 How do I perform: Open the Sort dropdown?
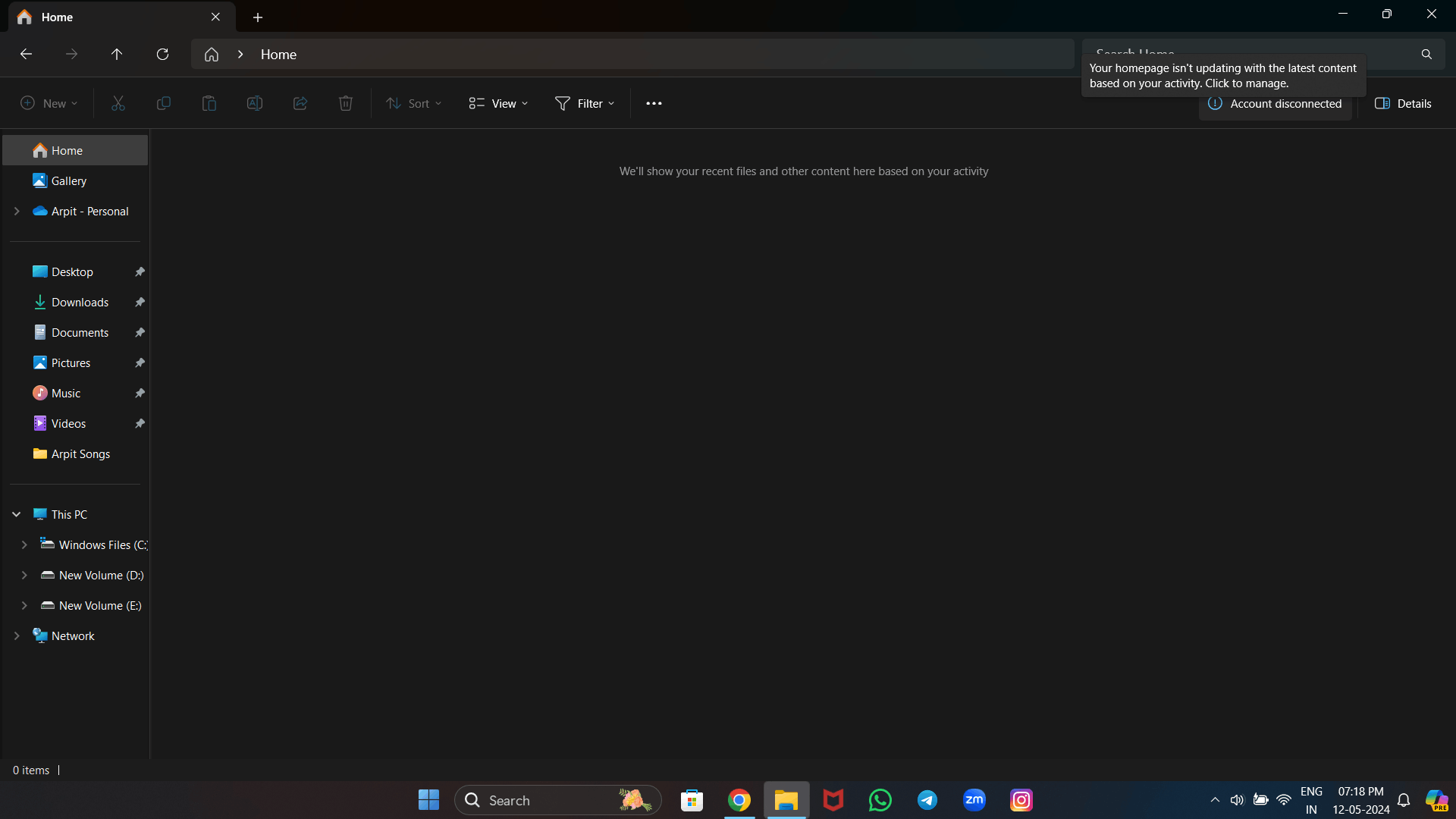tap(413, 103)
